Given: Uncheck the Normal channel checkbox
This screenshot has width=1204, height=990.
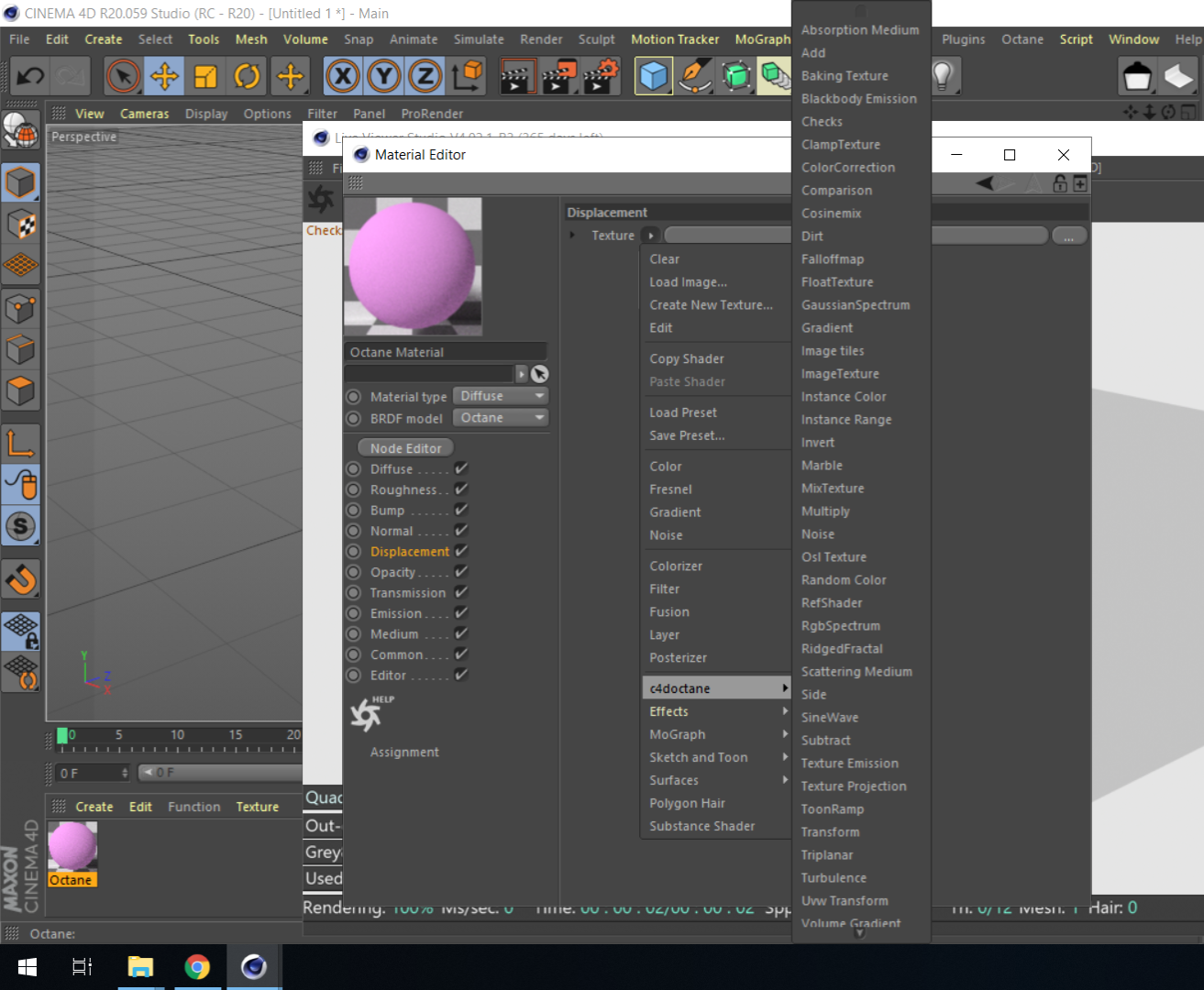Looking at the screenshot, I should (x=461, y=530).
